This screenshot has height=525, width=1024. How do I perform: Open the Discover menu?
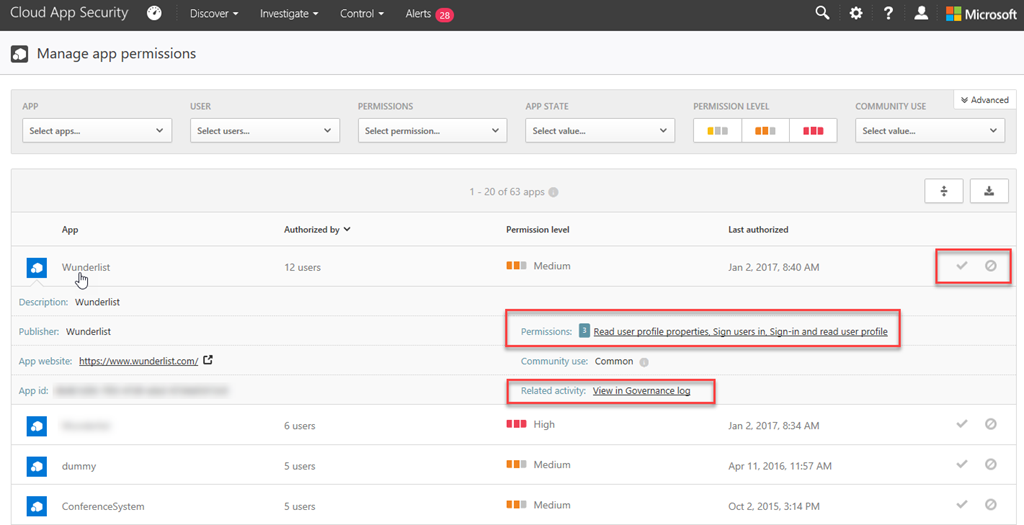[x=214, y=14]
